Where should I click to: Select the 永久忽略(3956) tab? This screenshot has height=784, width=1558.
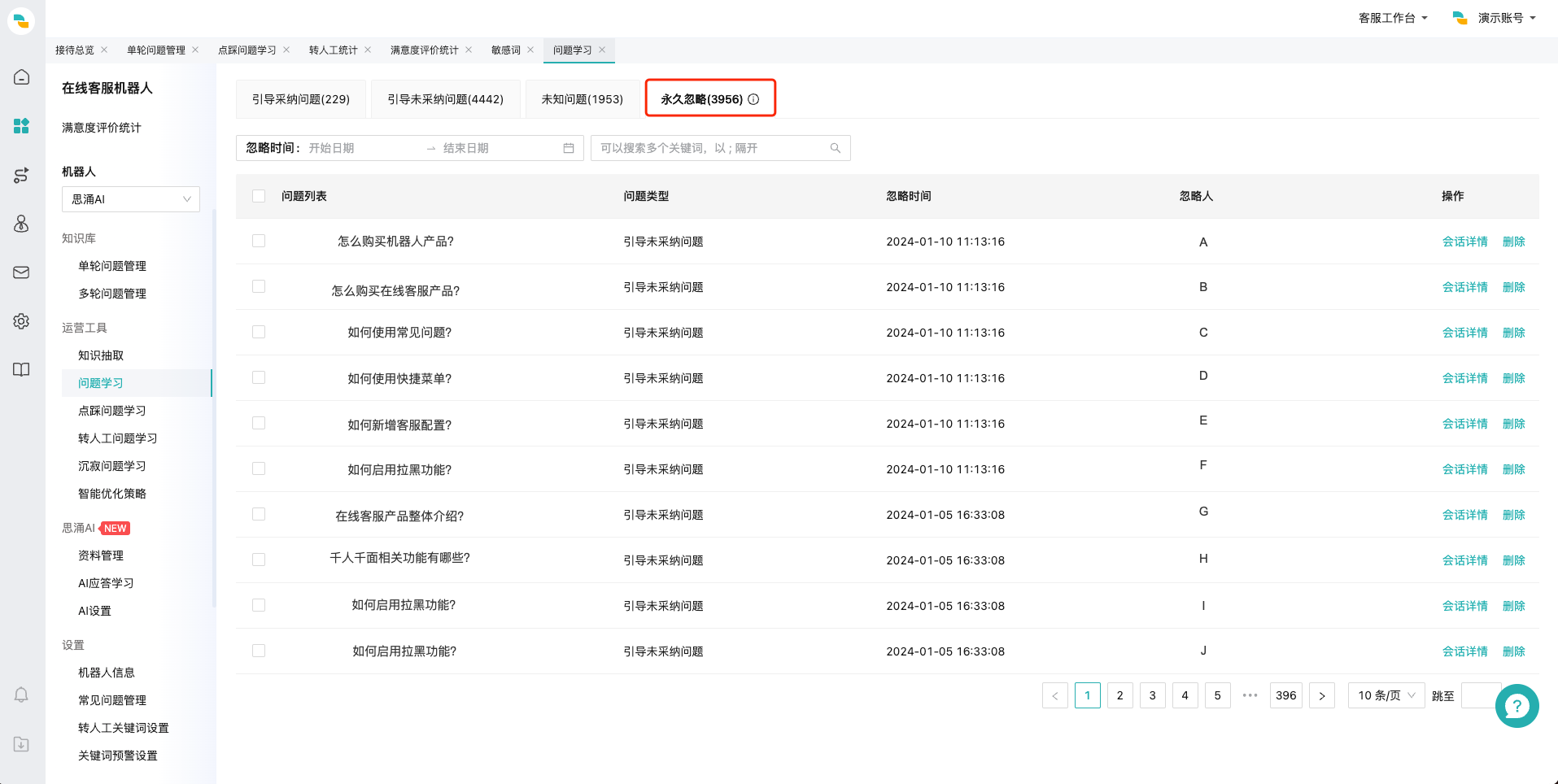710,99
